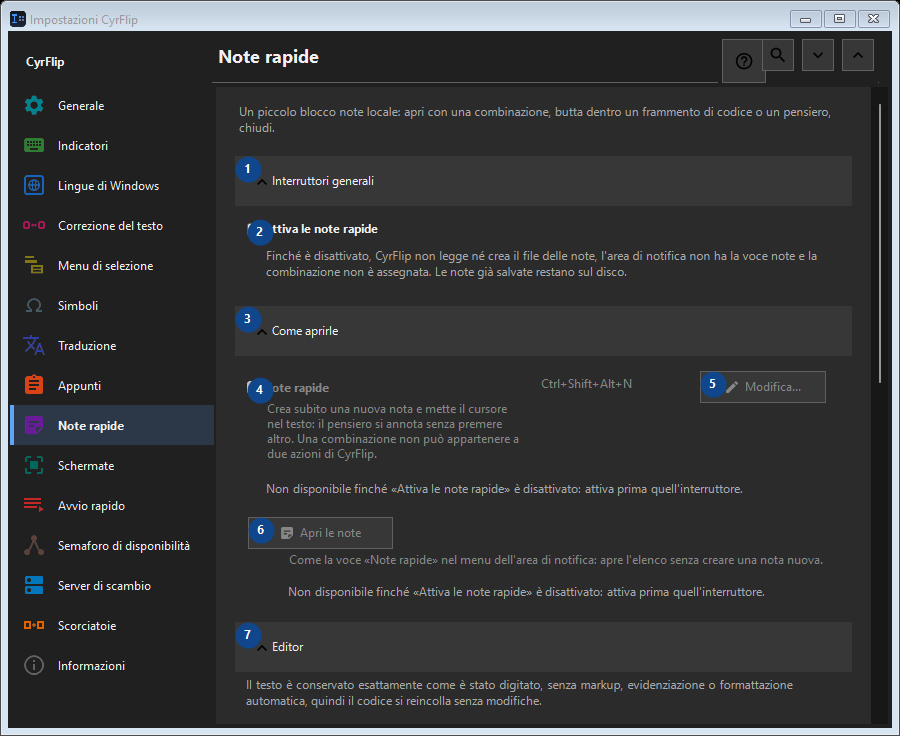The image size is (900, 736).
Task: Click the Schermate screenshot icon
Action: (x=34, y=465)
